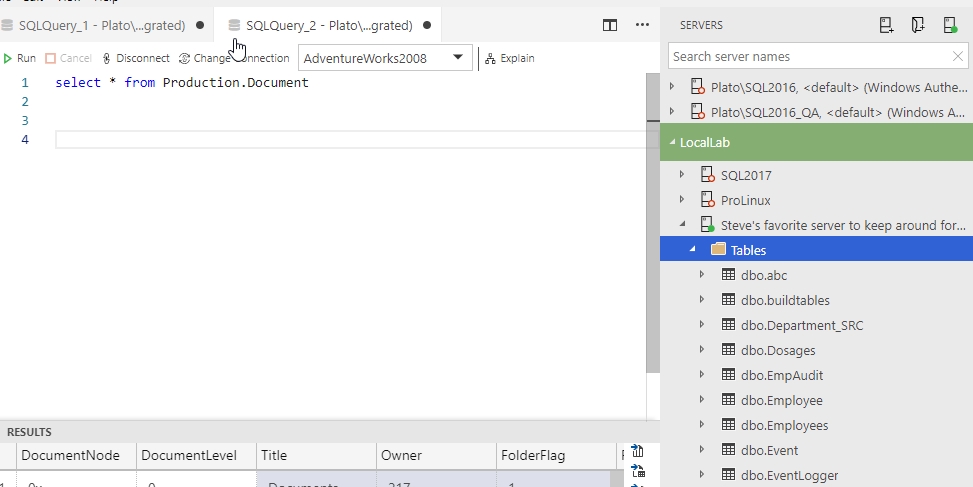
Task: Click the dbo.Employee table icon
Action: click(x=729, y=400)
